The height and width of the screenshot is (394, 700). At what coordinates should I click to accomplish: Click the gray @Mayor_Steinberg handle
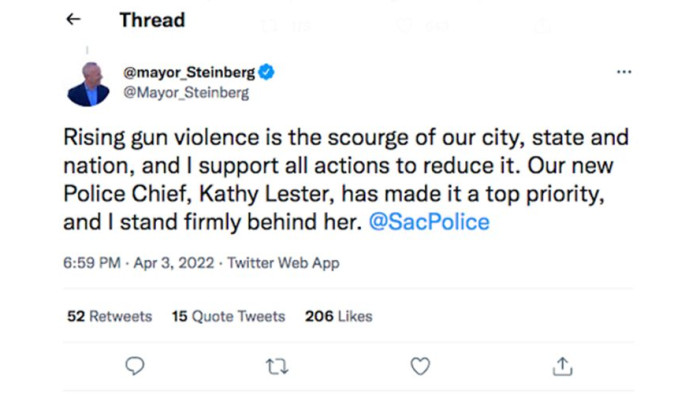click(x=186, y=93)
